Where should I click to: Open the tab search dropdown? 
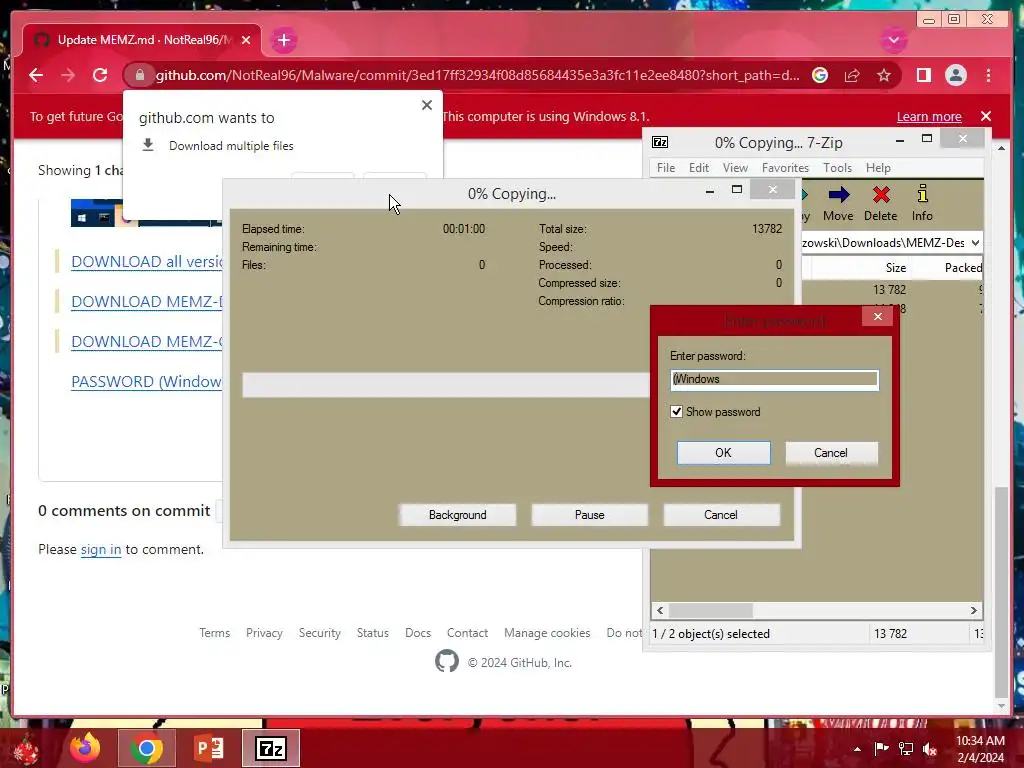pos(893,40)
